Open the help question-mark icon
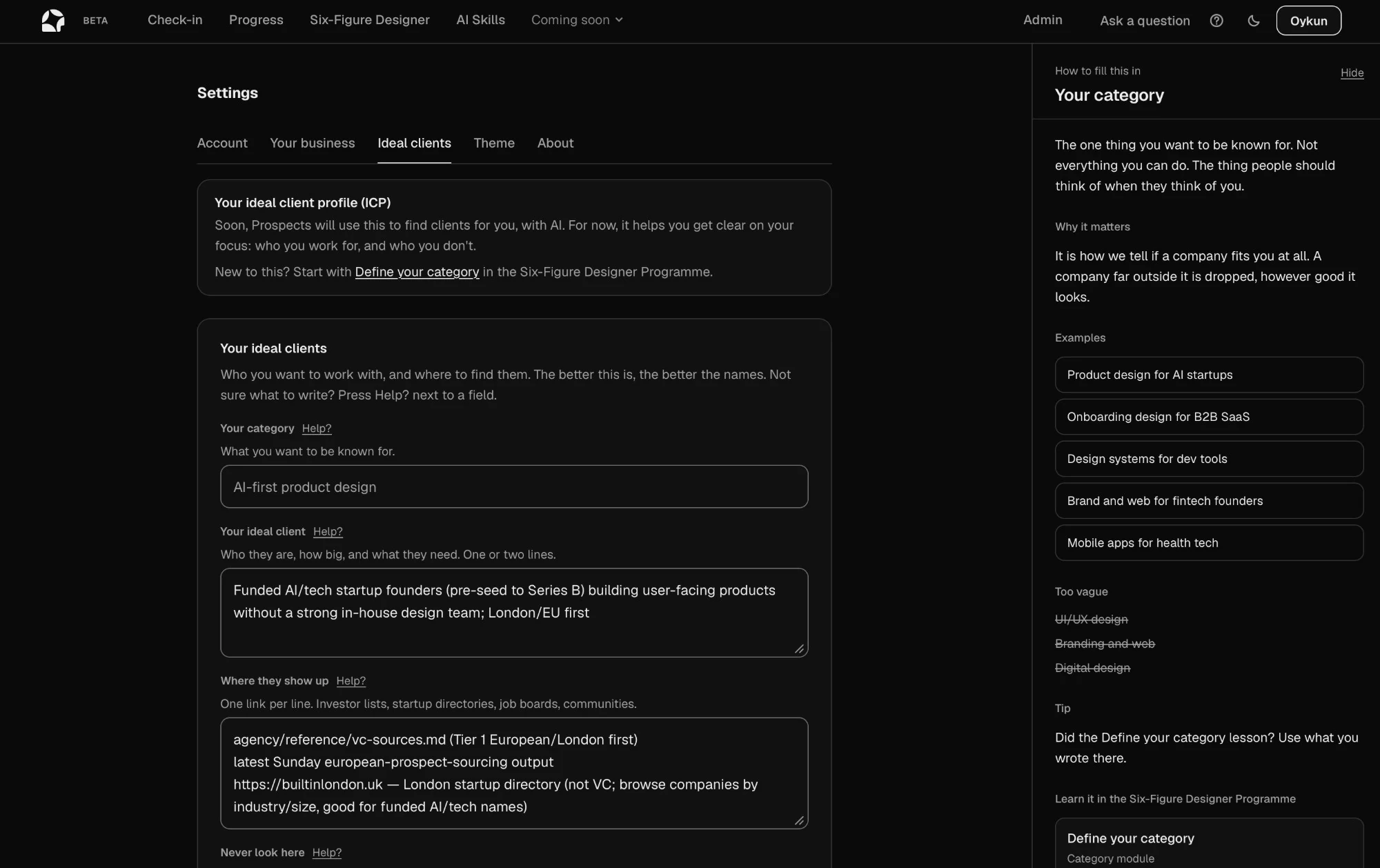 click(1216, 21)
